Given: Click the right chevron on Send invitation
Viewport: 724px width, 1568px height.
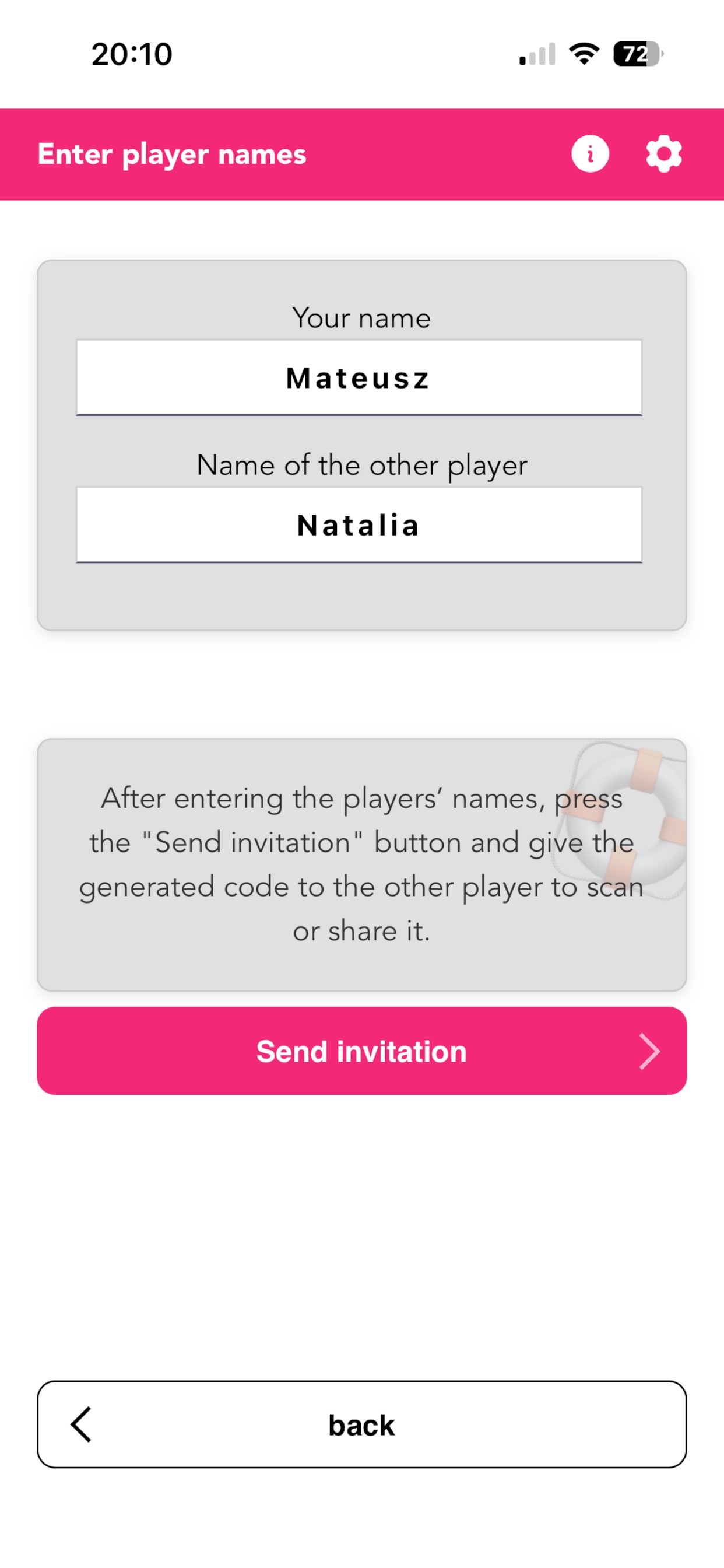Looking at the screenshot, I should click(x=649, y=1051).
